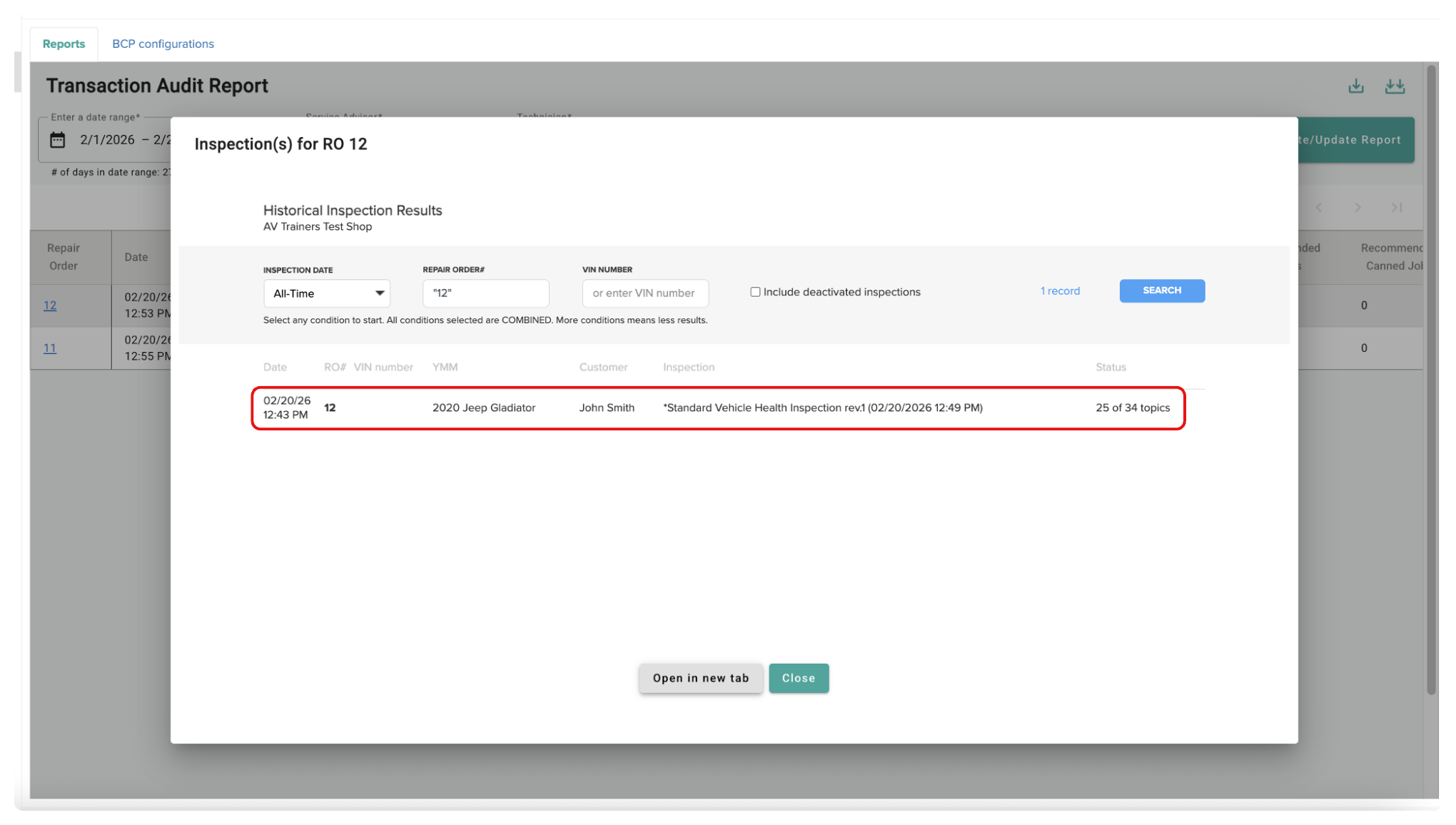Viewport: 1456px width, 825px height.
Task: Click inspection date 02/20/26 12:43 PM
Action: pos(287,408)
